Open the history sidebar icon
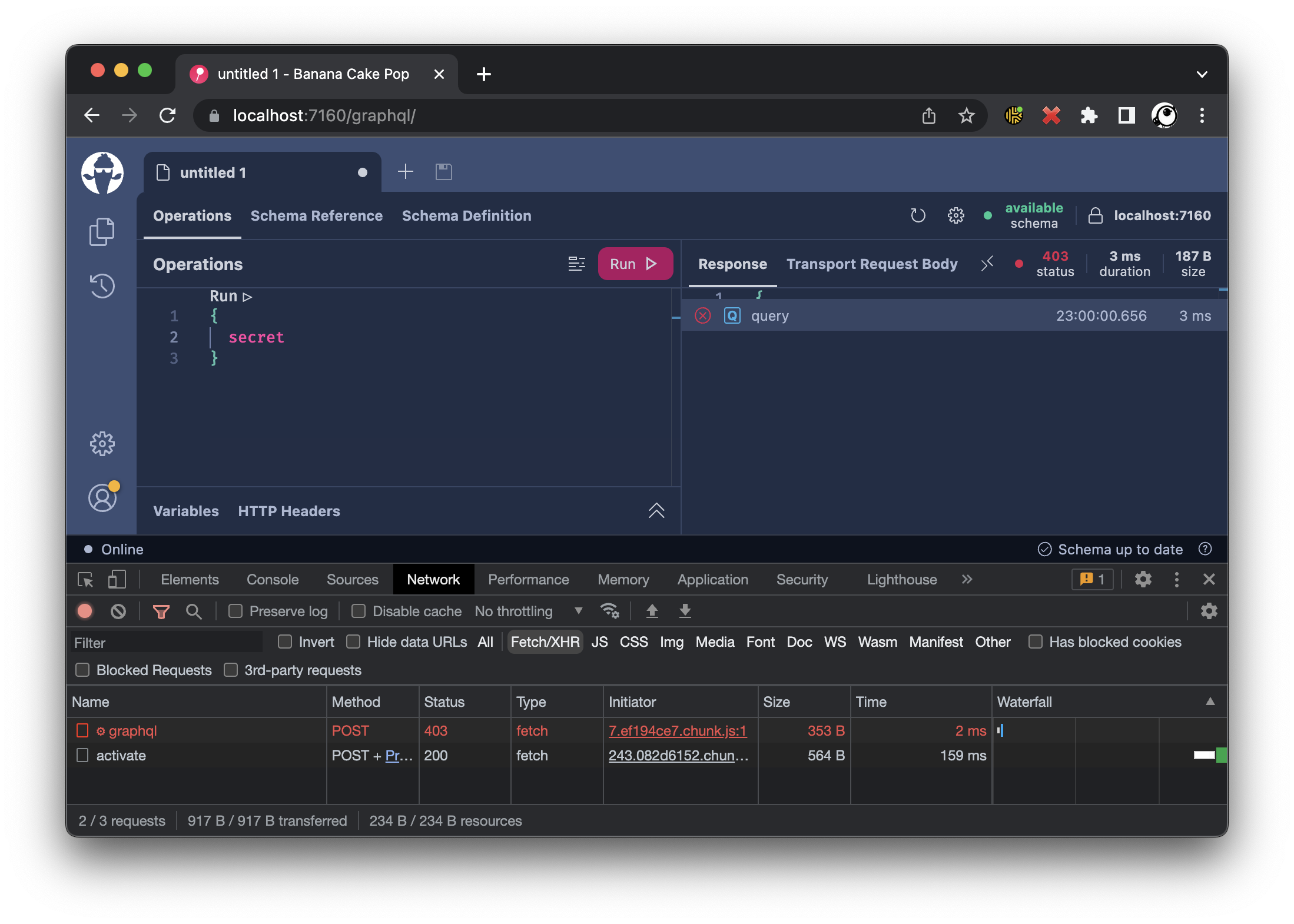 pos(102,286)
